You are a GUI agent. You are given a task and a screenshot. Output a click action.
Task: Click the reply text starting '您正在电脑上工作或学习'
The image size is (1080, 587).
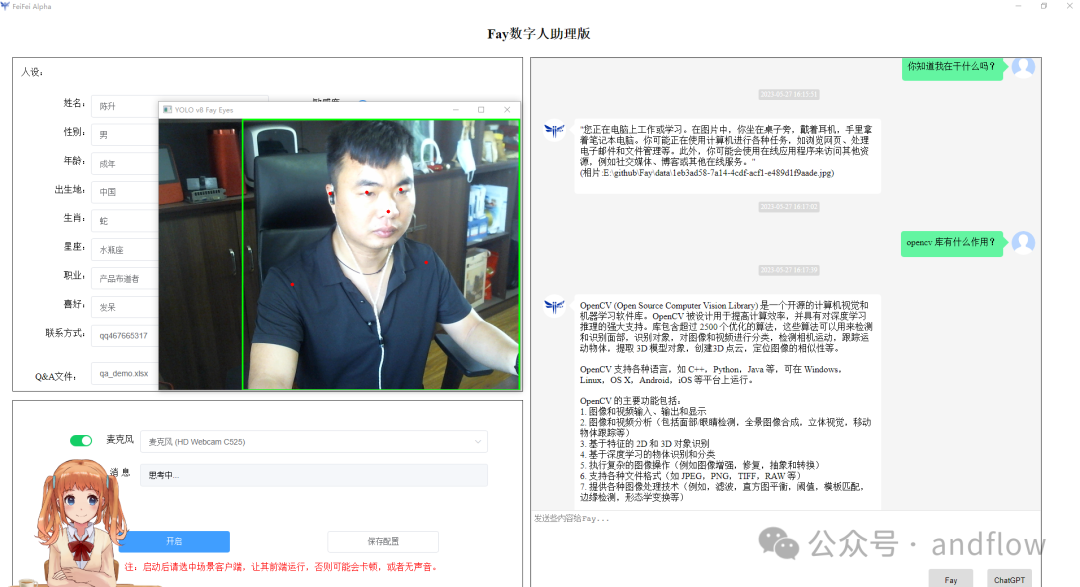click(x=726, y=145)
